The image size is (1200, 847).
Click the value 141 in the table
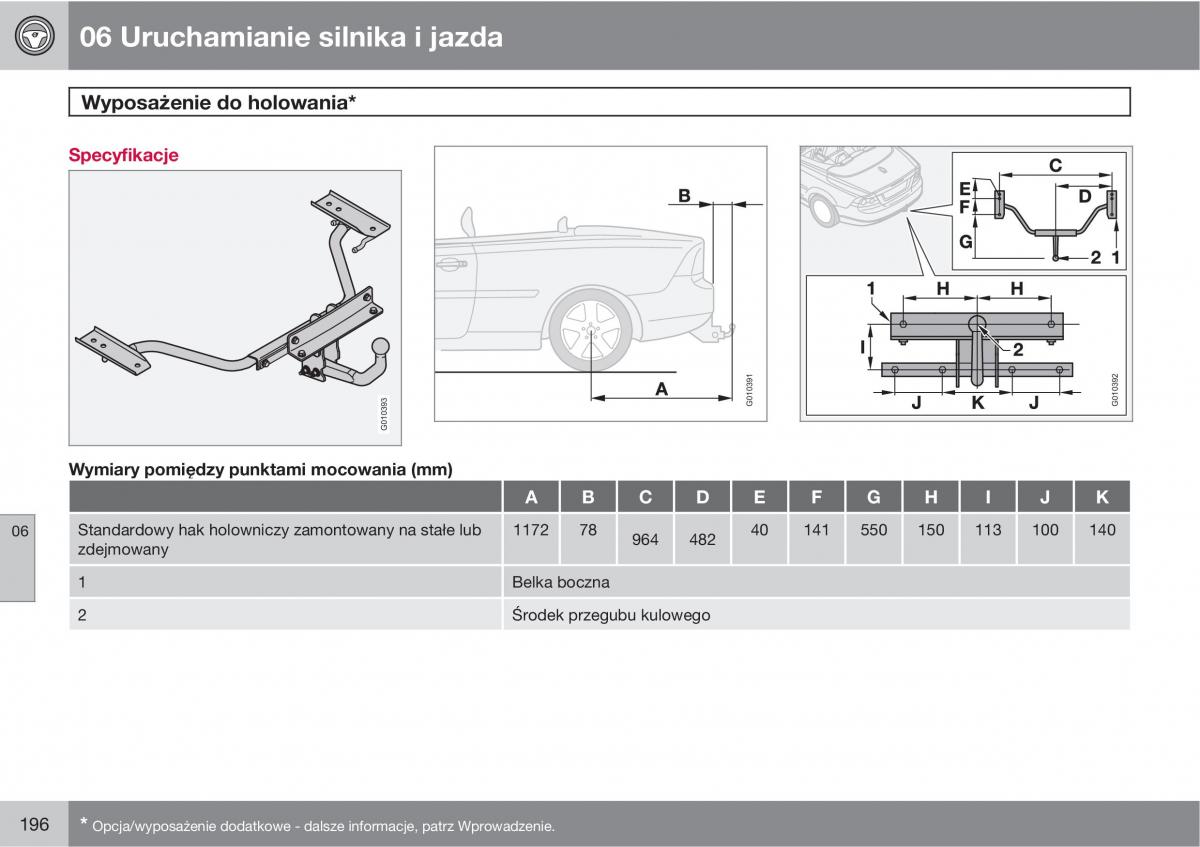point(816,530)
